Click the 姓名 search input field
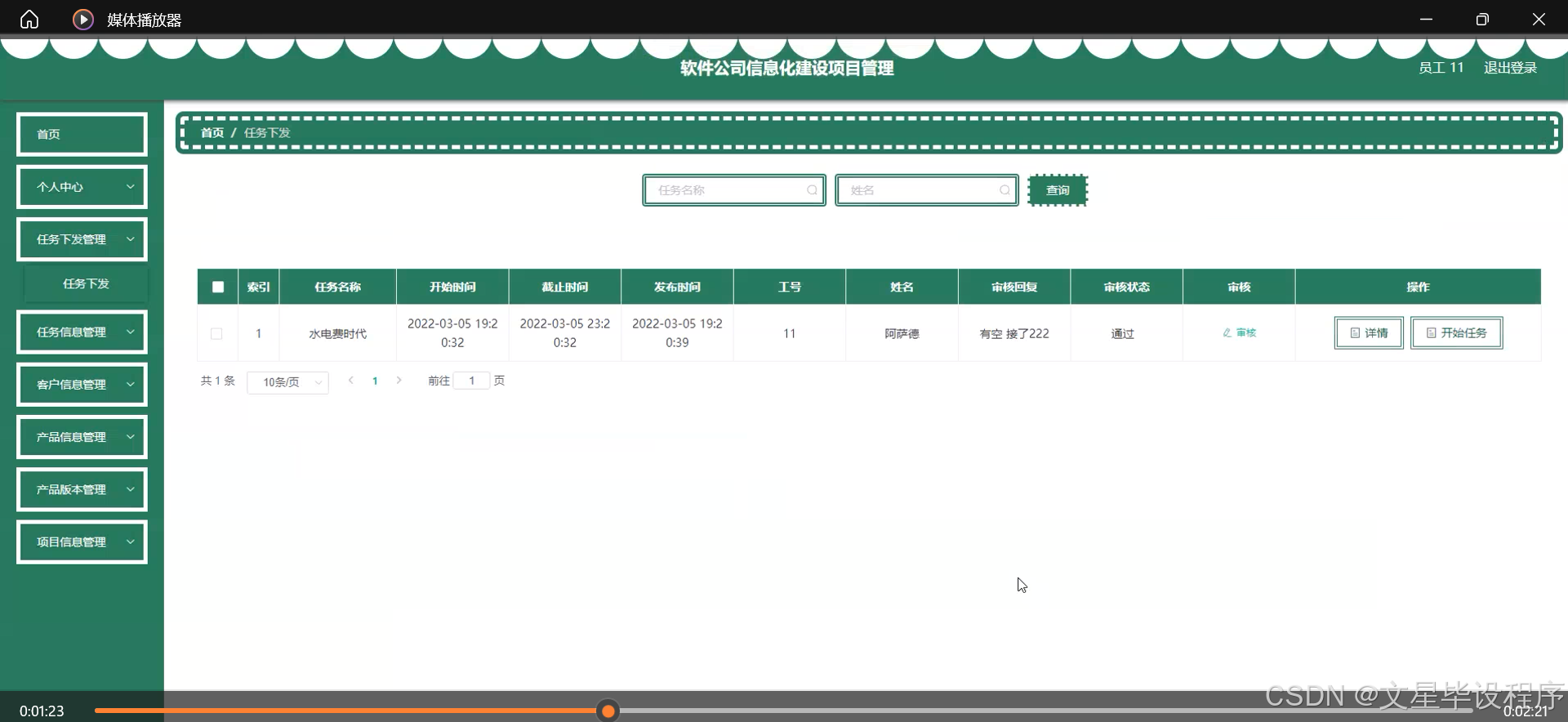This screenshot has width=1568, height=722. [x=927, y=190]
